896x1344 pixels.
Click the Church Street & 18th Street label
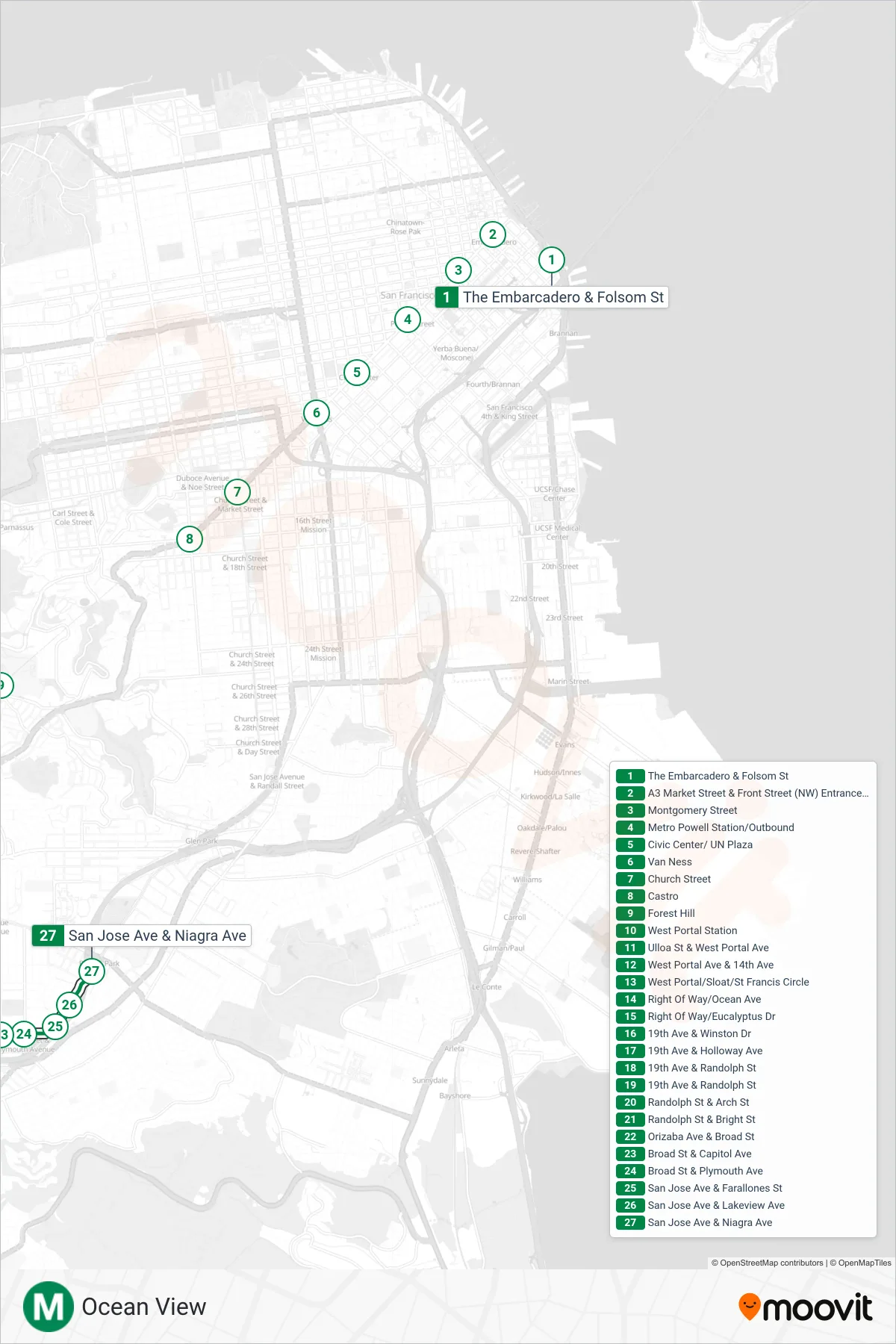(x=245, y=563)
